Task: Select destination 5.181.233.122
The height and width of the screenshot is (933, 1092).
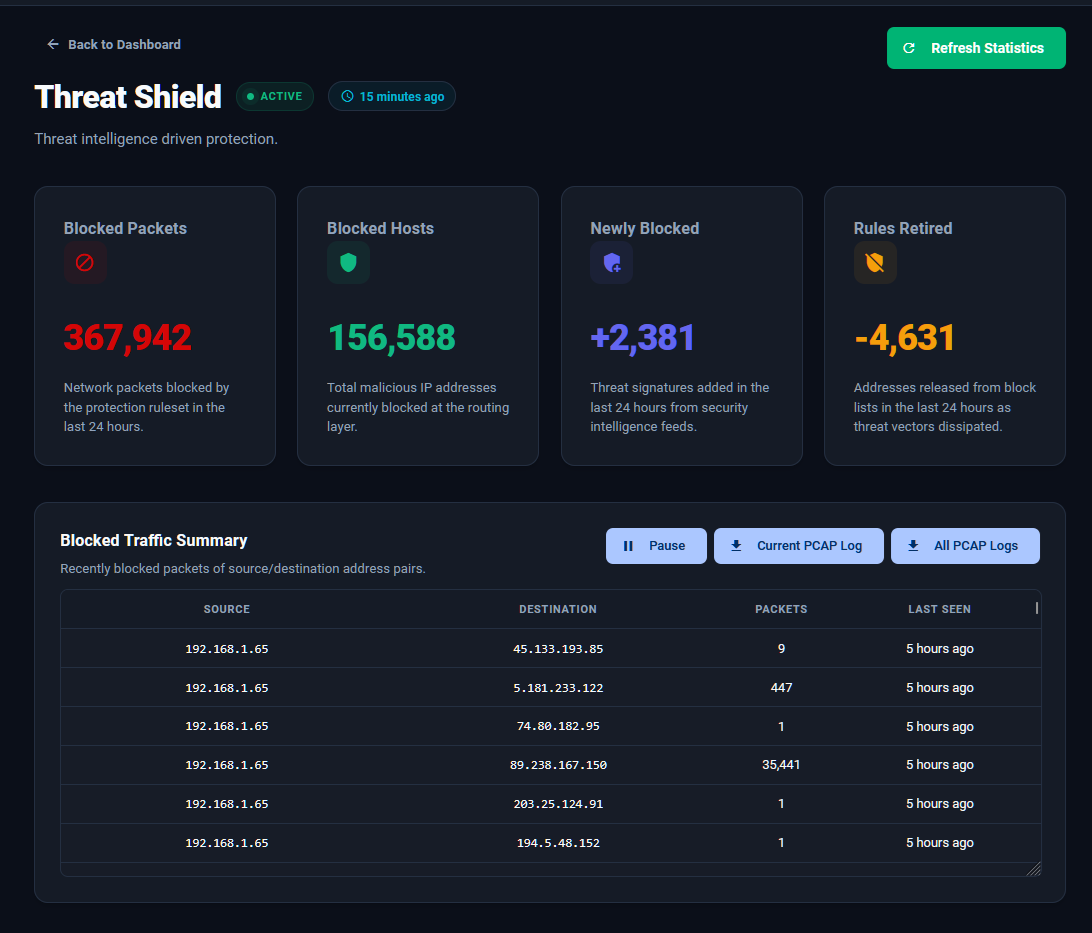Action: click(558, 688)
